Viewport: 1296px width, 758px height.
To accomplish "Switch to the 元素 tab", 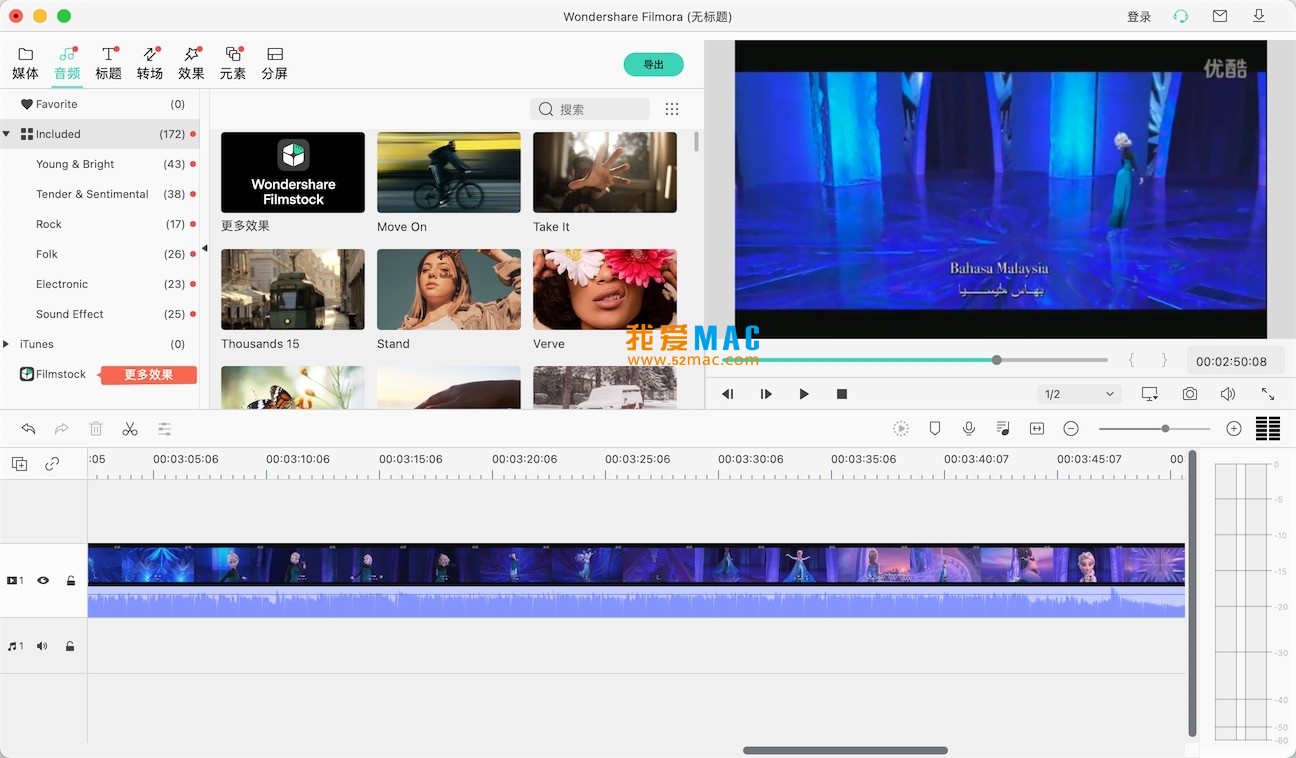I will (x=233, y=63).
